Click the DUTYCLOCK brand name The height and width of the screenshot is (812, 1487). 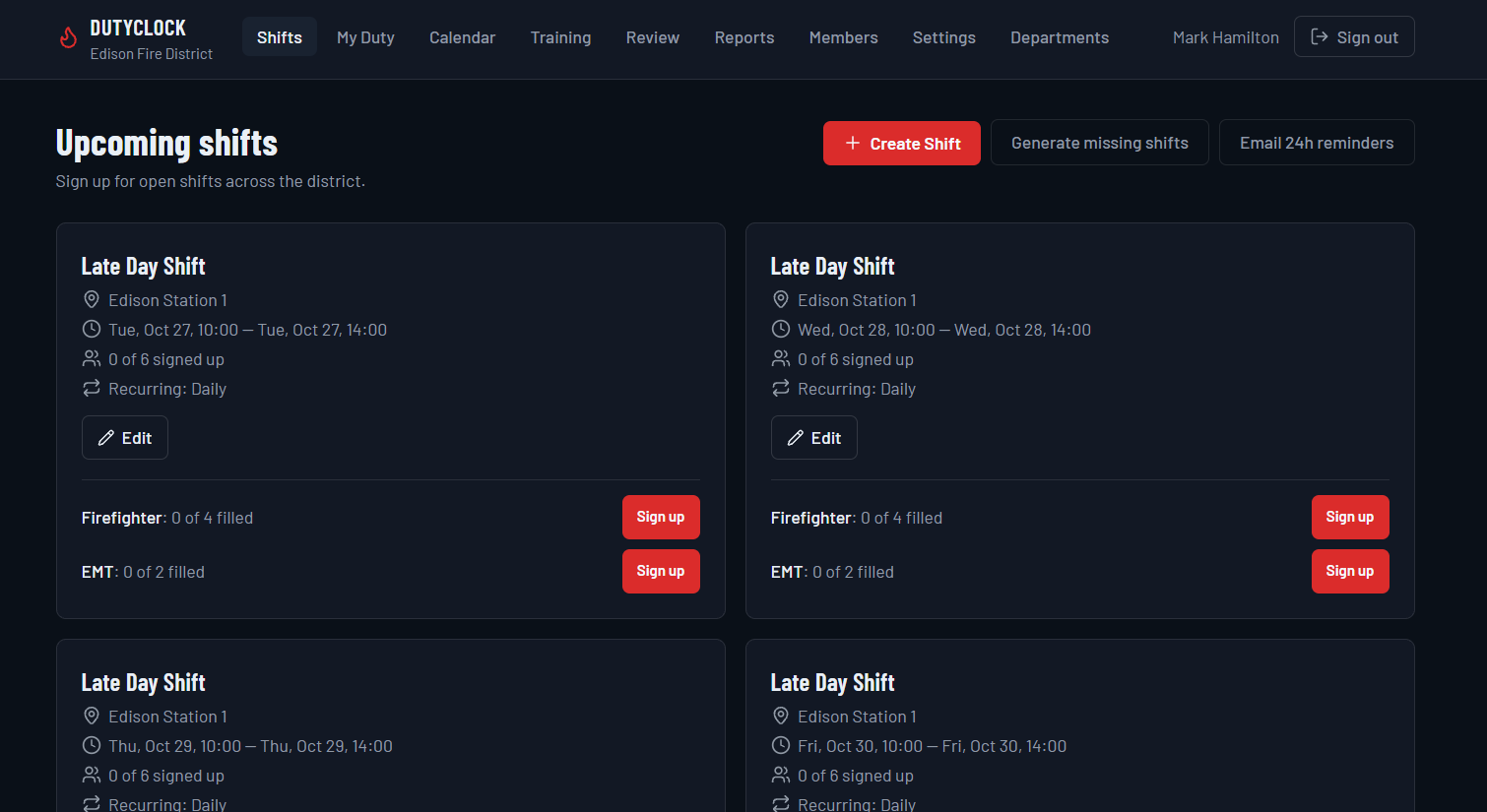point(138,28)
